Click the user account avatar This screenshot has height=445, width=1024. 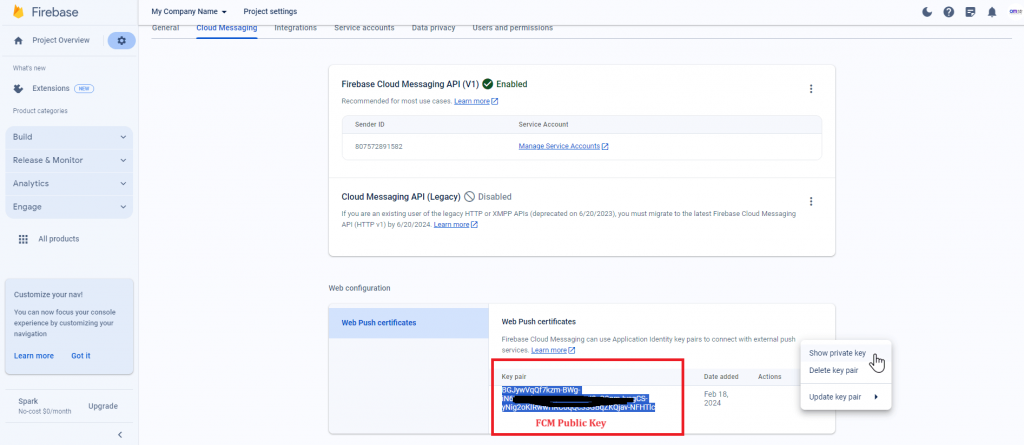(1014, 12)
